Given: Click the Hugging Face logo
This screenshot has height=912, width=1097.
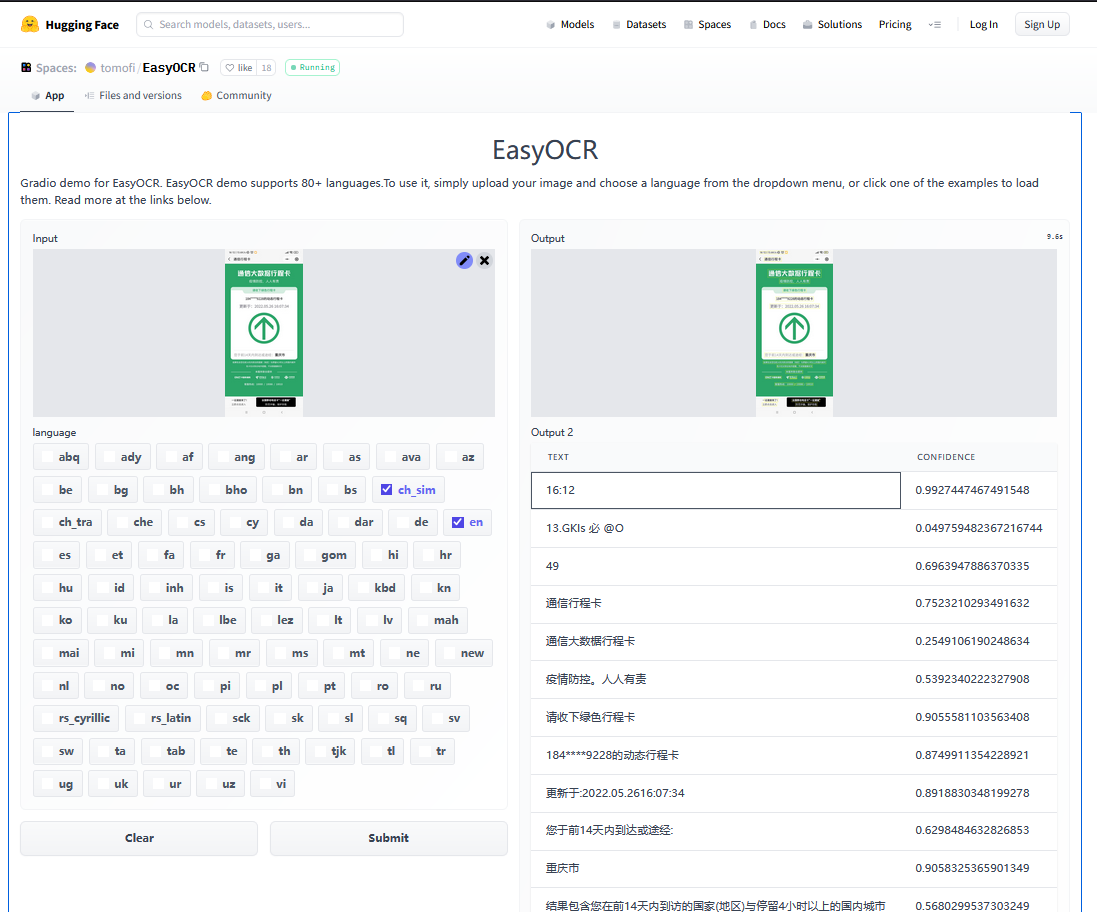Looking at the screenshot, I should 69,24.
